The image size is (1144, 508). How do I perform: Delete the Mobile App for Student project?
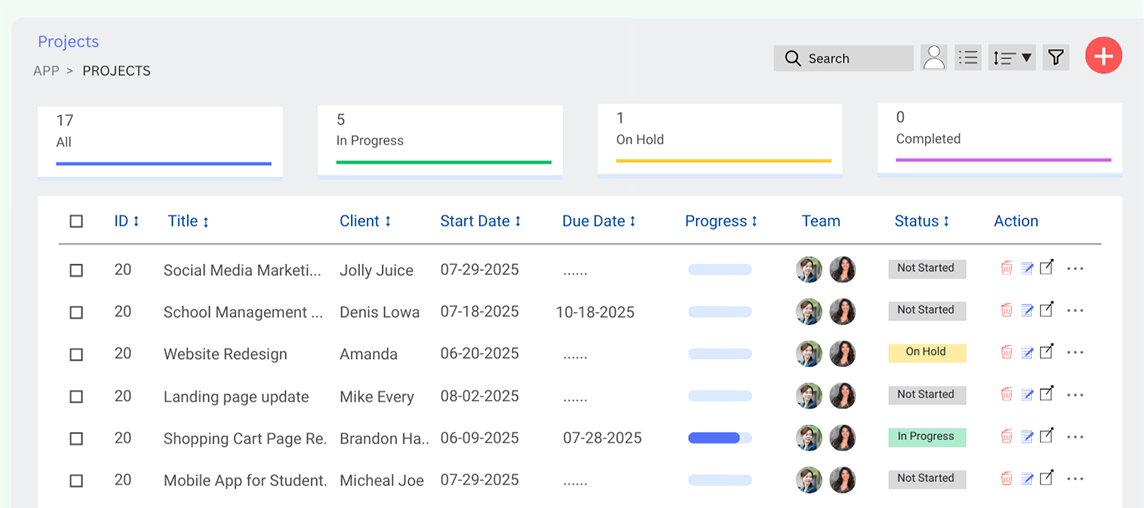(x=1006, y=479)
